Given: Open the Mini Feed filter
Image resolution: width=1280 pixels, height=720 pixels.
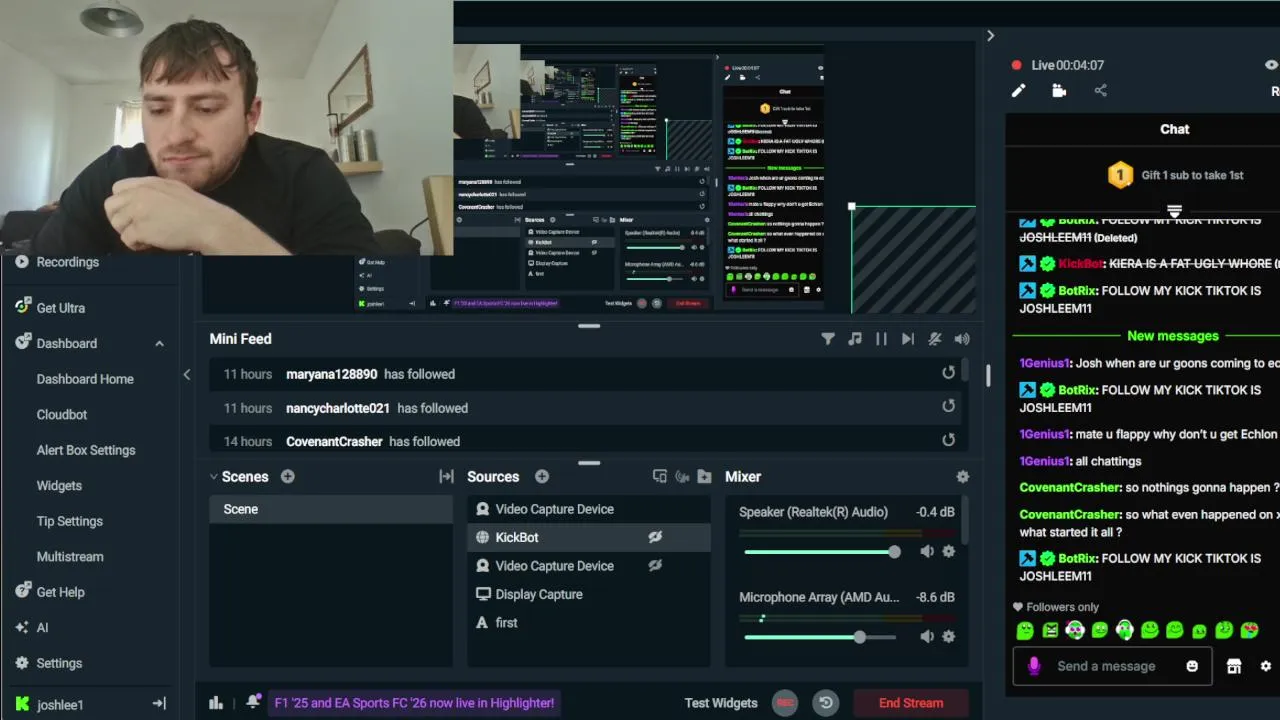Looking at the screenshot, I should point(828,339).
